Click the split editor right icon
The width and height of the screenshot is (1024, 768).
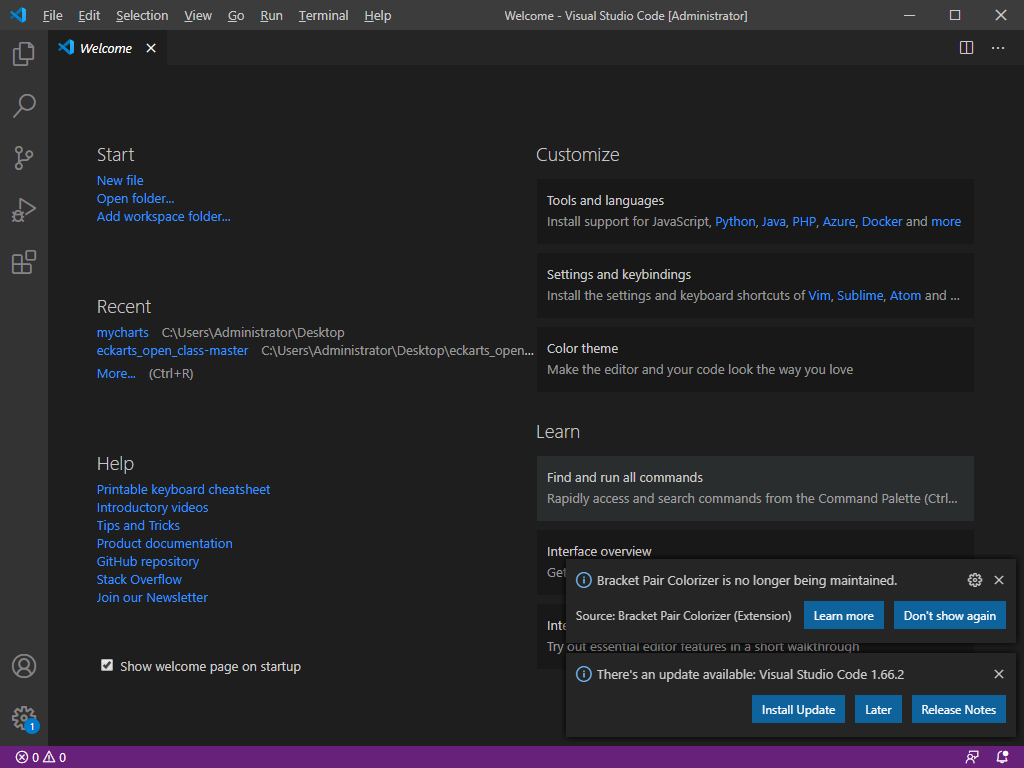click(967, 48)
